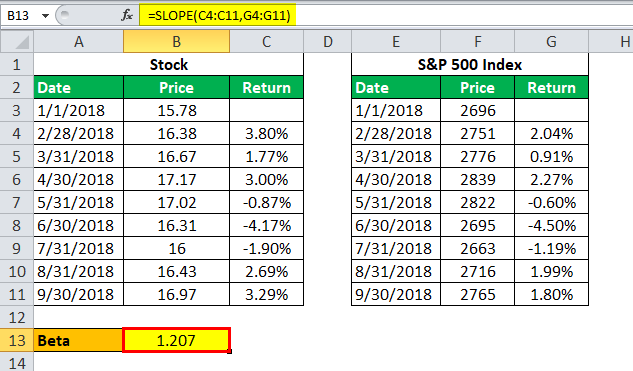
Task: Click Beta result cell 1.207
Action: (176, 340)
